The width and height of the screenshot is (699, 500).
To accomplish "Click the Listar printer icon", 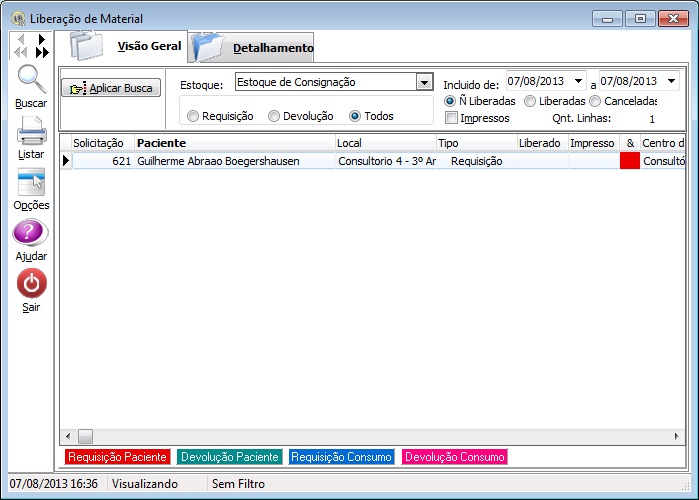I will point(31,132).
